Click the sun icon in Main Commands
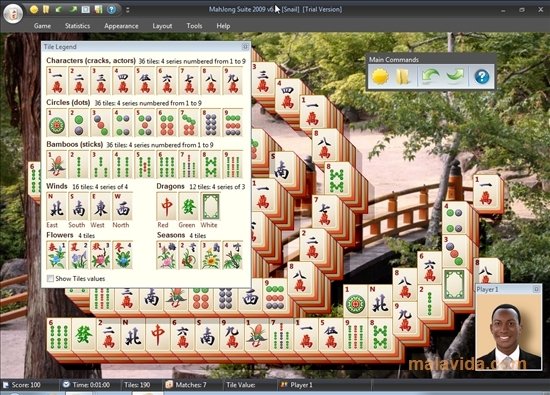 (380, 76)
